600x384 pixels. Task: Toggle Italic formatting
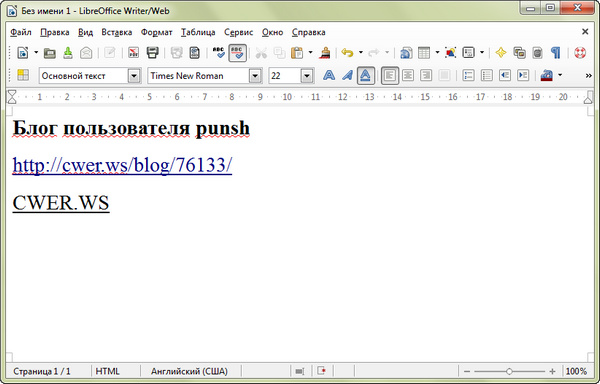pos(347,75)
